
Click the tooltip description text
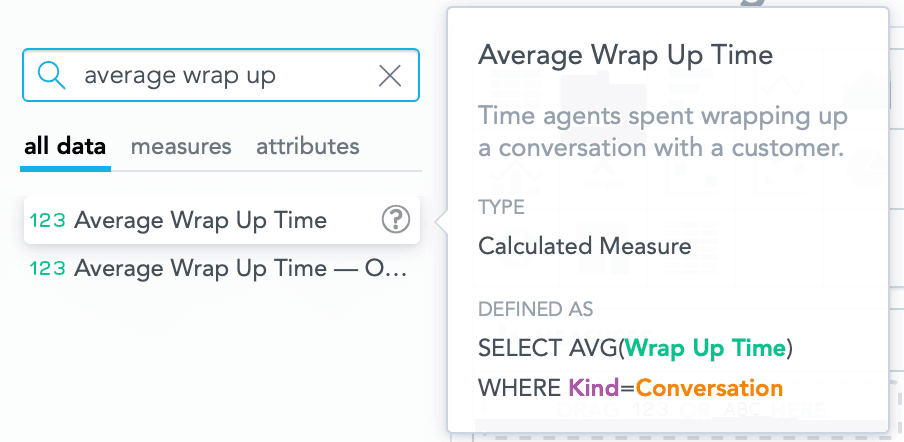click(x=663, y=132)
